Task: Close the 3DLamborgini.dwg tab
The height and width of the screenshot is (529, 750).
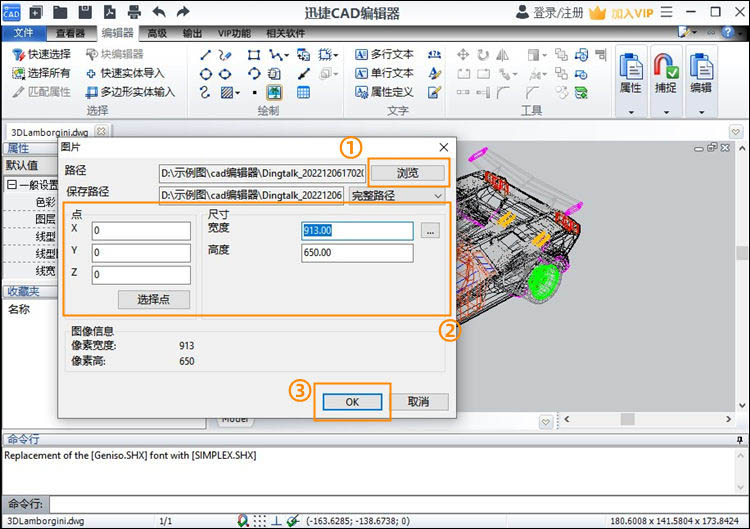Action: [101, 131]
